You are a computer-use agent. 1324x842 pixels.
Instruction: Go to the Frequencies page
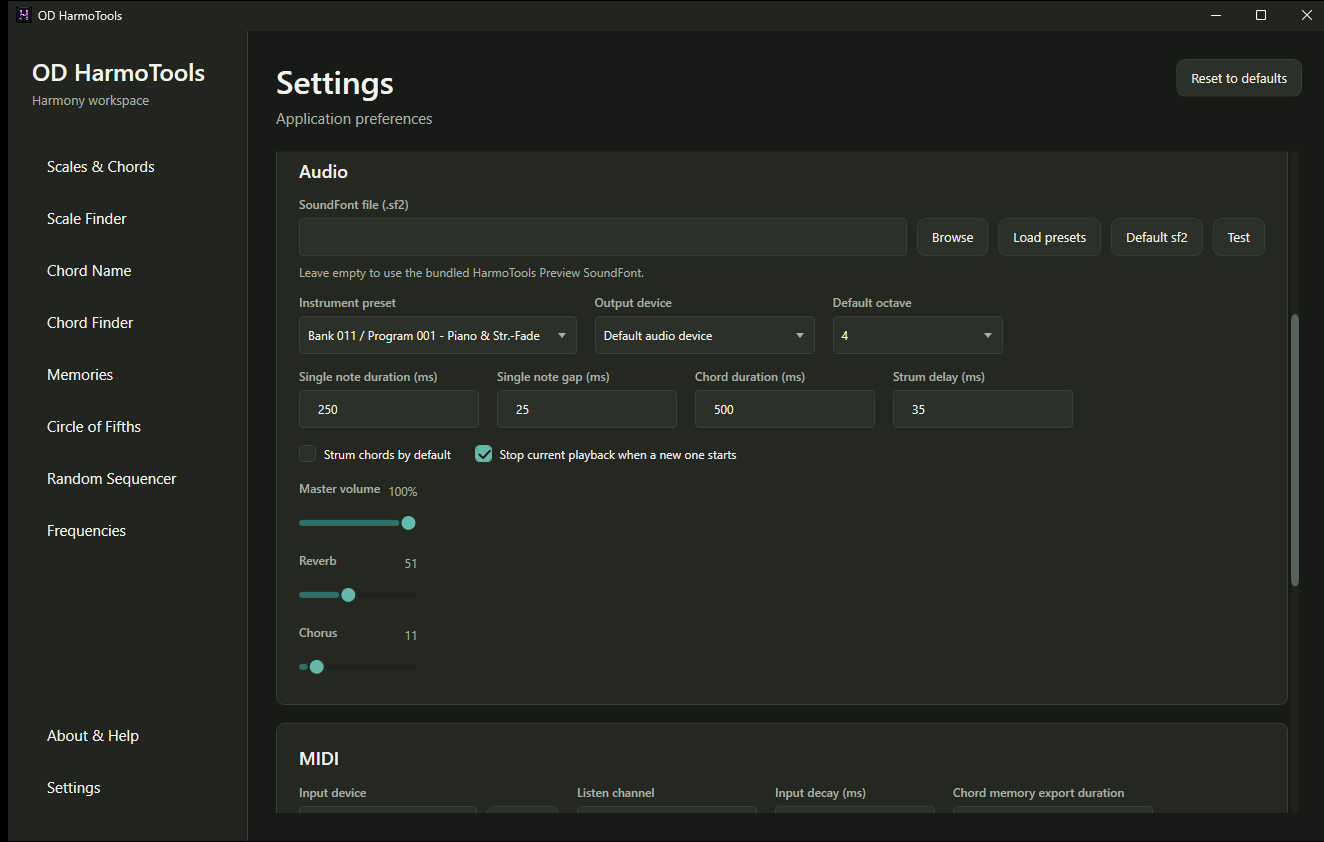click(87, 531)
